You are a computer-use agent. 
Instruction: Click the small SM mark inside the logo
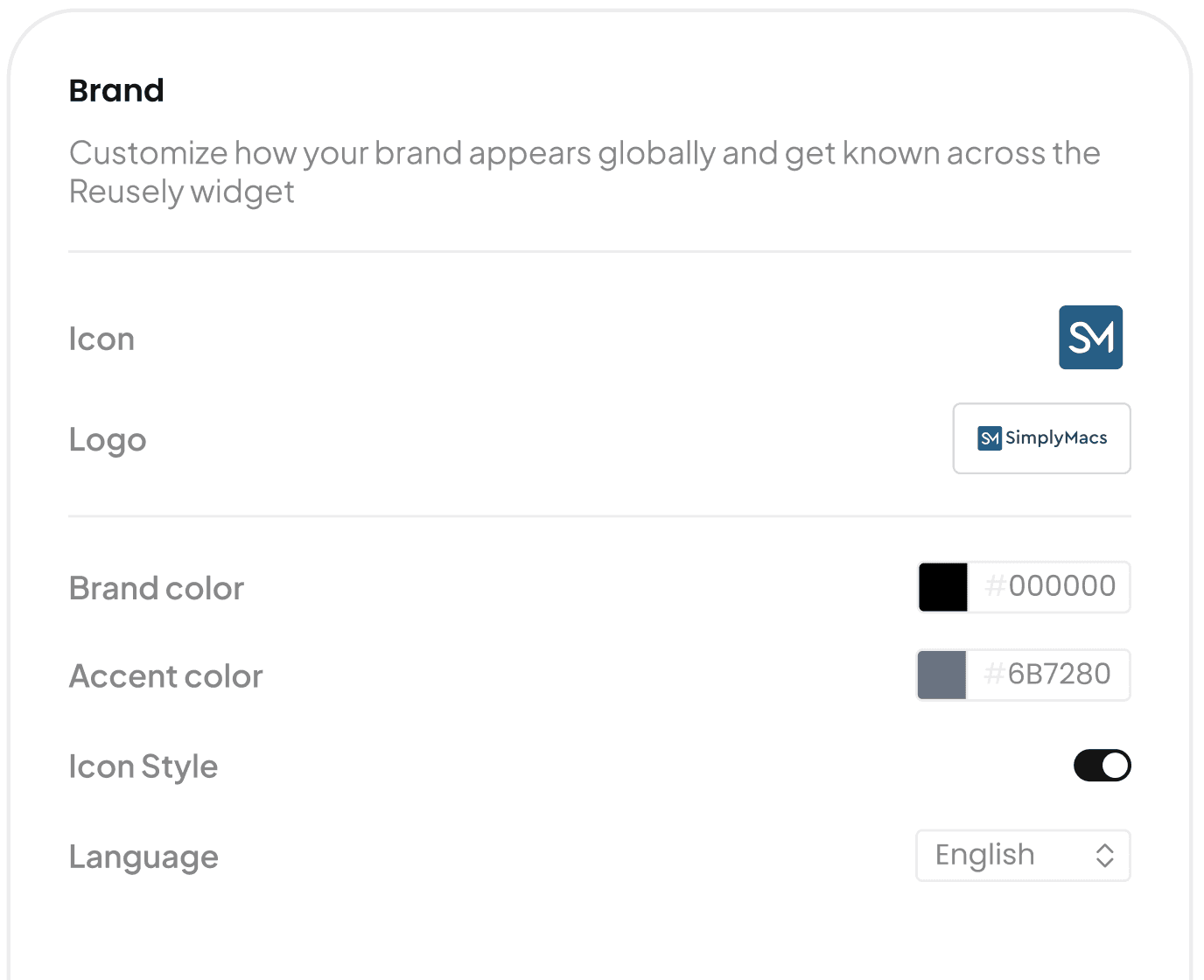[x=990, y=438]
